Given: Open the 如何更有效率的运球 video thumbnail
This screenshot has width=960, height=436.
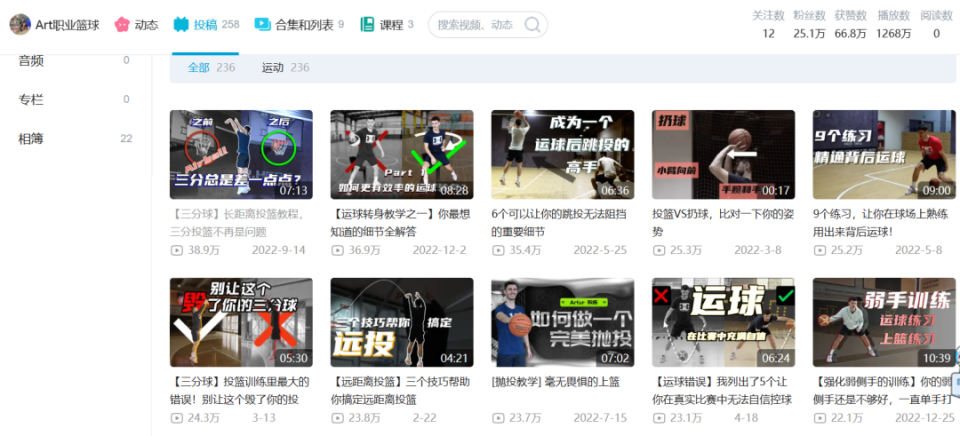Looking at the screenshot, I should (402, 155).
